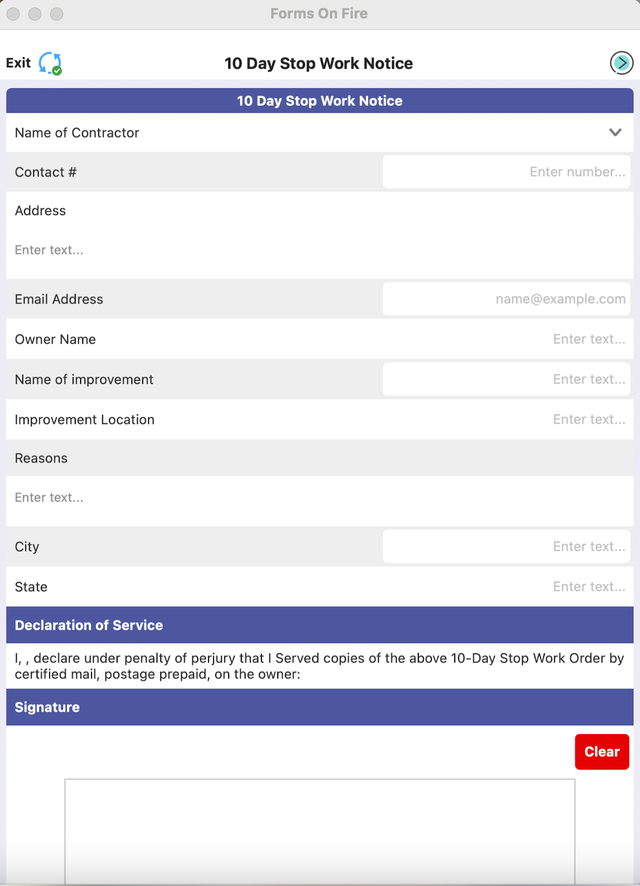
Task: Select the Owner Name text field
Action: [x=506, y=339]
